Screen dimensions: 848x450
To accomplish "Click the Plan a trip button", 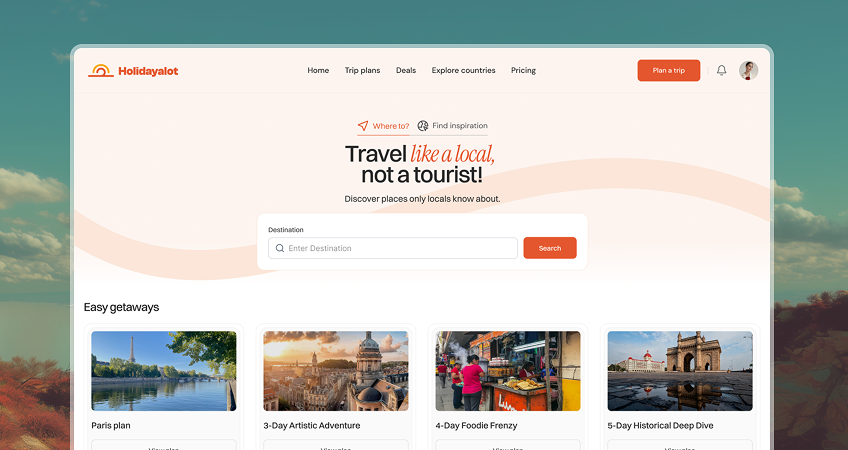I will pyautogui.click(x=668, y=70).
